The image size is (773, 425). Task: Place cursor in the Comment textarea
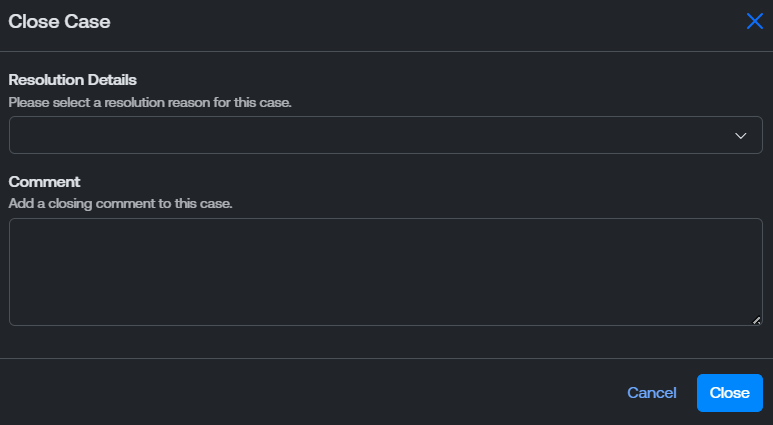click(386, 272)
